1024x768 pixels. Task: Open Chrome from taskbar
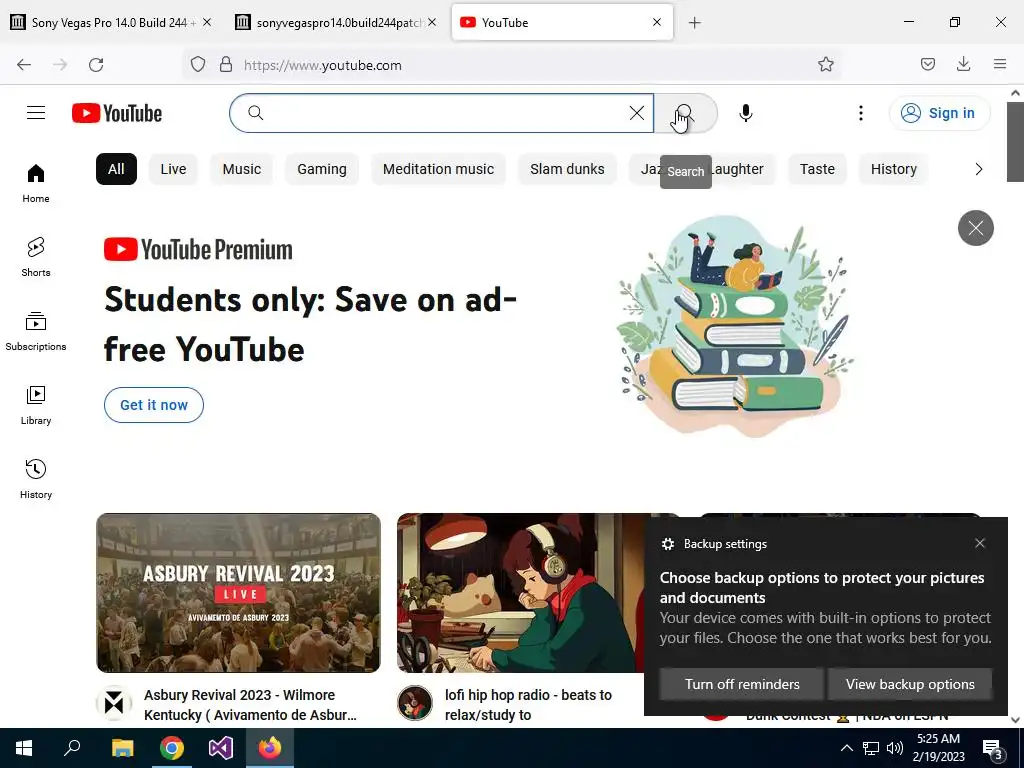(172, 748)
